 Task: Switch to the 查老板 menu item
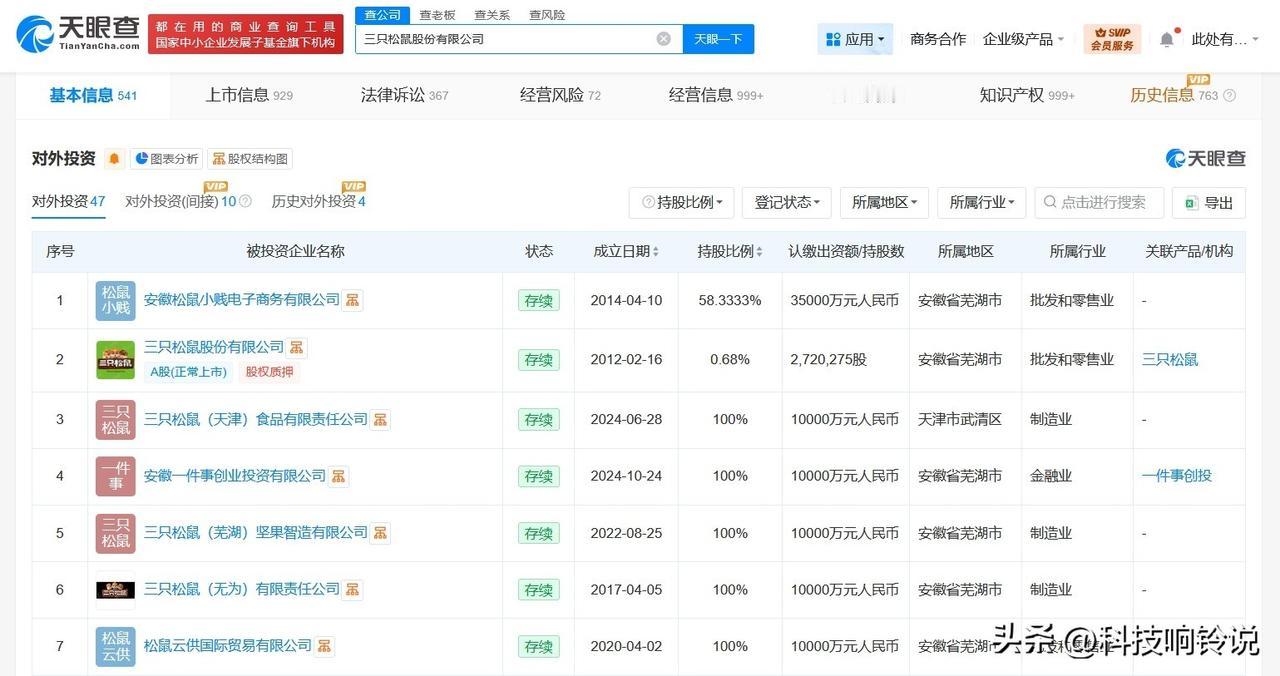pos(437,14)
